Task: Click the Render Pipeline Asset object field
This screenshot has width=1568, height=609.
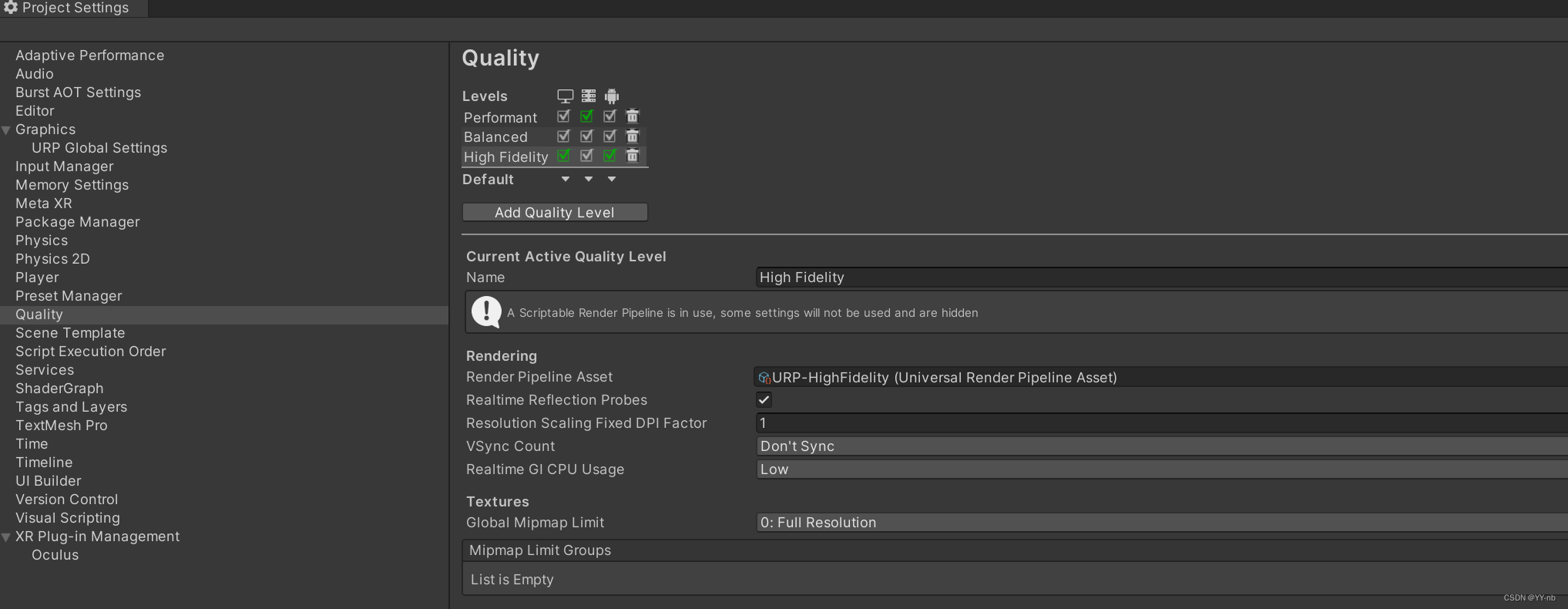Action: pos(1162,378)
